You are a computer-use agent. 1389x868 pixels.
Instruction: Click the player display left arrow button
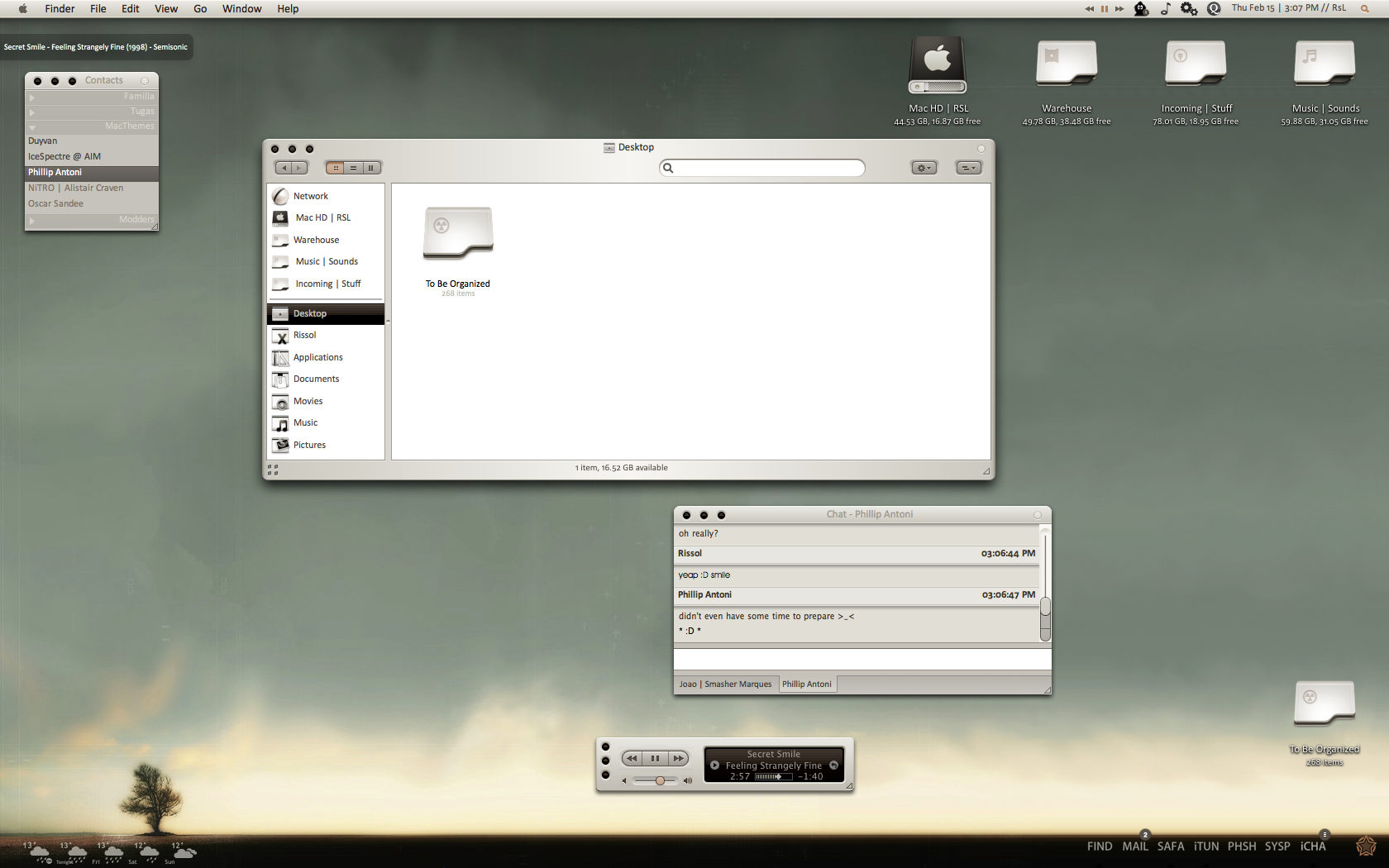(715, 765)
